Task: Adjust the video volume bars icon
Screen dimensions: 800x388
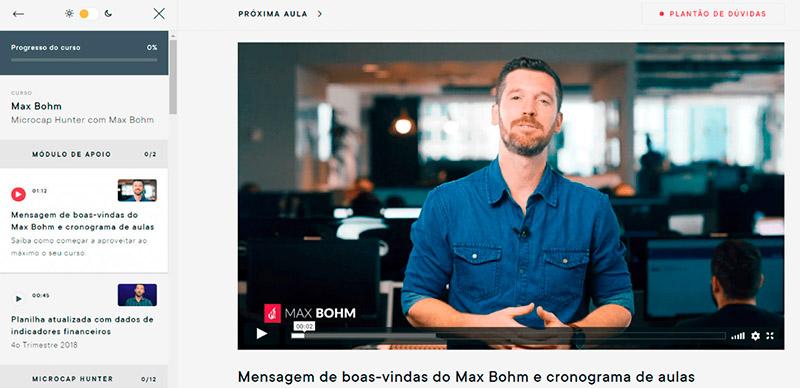Action: (738, 335)
